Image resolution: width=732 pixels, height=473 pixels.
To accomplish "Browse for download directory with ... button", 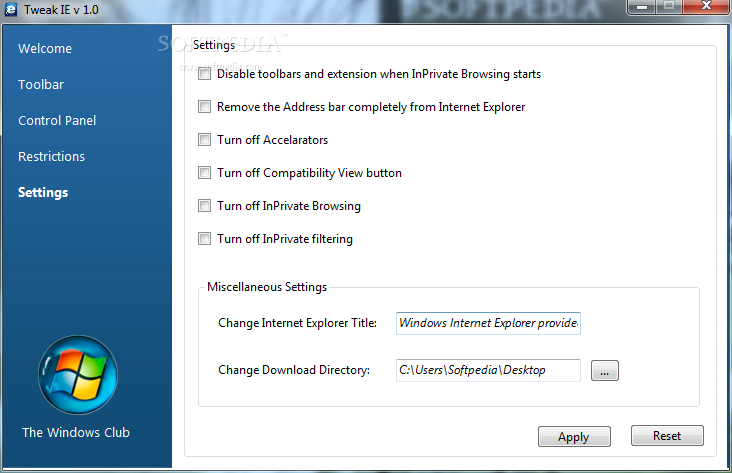I will click(x=605, y=371).
